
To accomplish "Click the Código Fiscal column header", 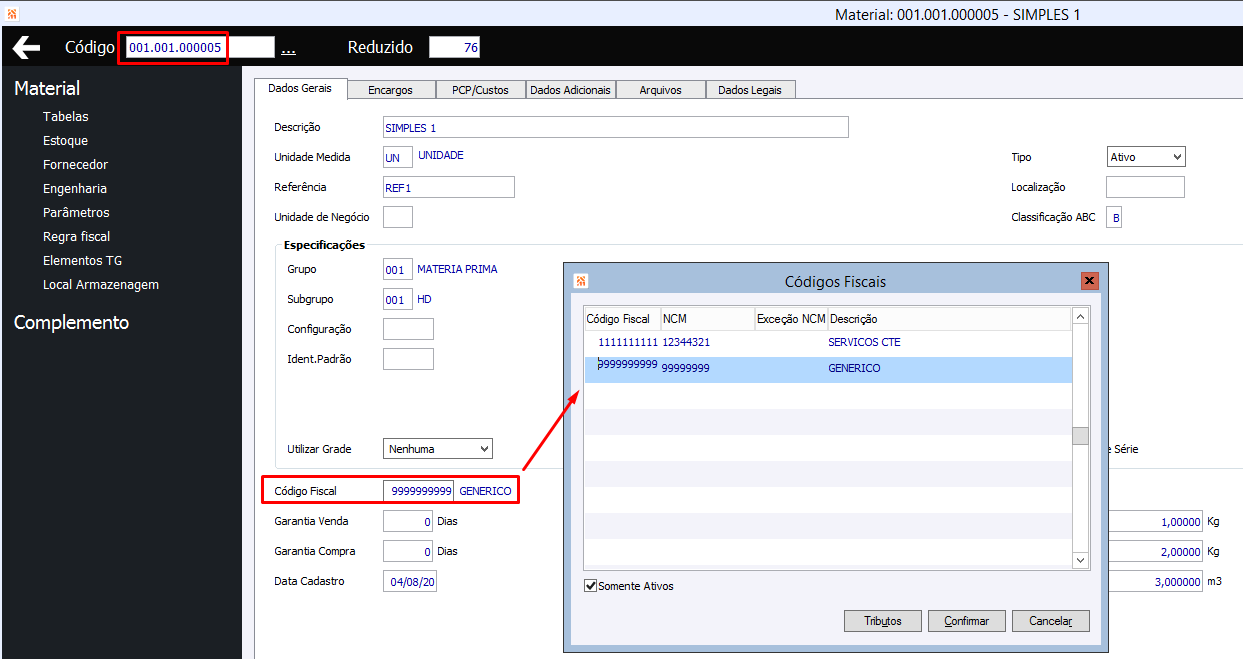I will pyautogui.click(x=622, y=319).
